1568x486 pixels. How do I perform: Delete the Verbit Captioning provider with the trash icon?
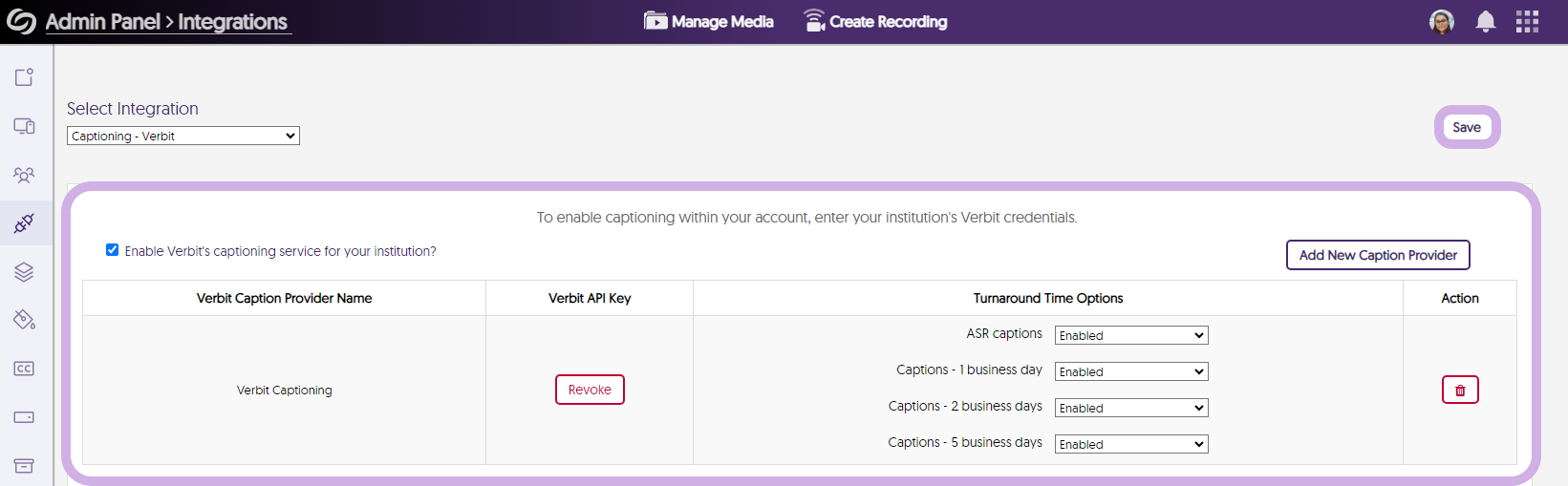1459,390
